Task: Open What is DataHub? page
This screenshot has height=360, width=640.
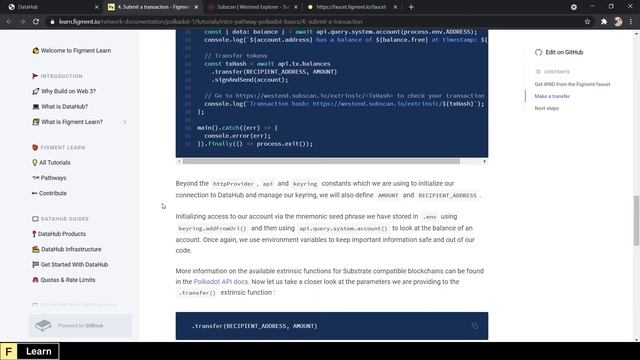Action: pos(60,107)
